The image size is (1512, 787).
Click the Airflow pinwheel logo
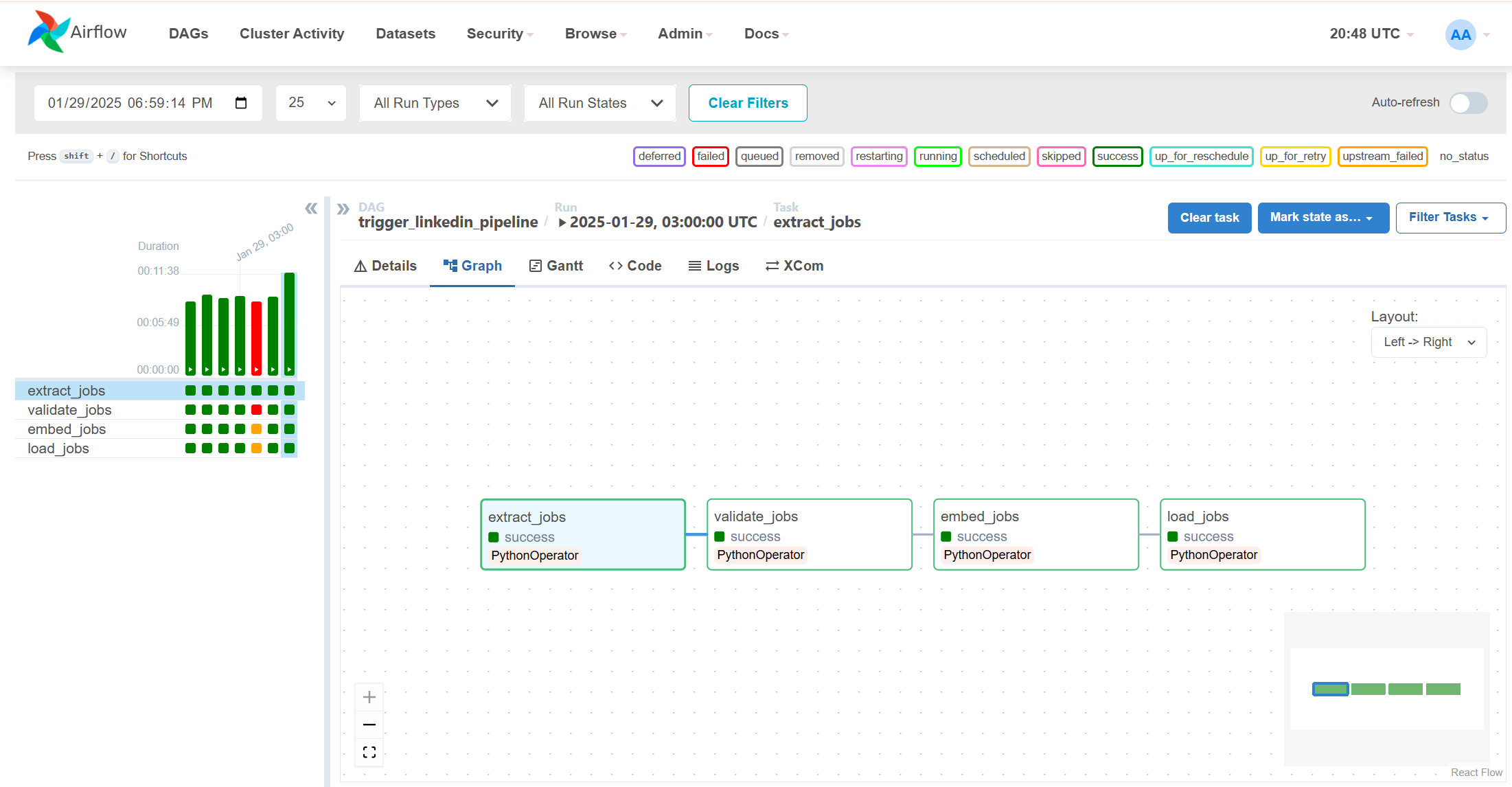48,32
